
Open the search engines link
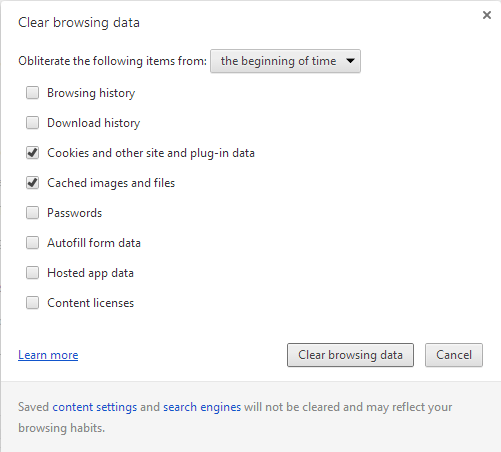pos(202,407)
